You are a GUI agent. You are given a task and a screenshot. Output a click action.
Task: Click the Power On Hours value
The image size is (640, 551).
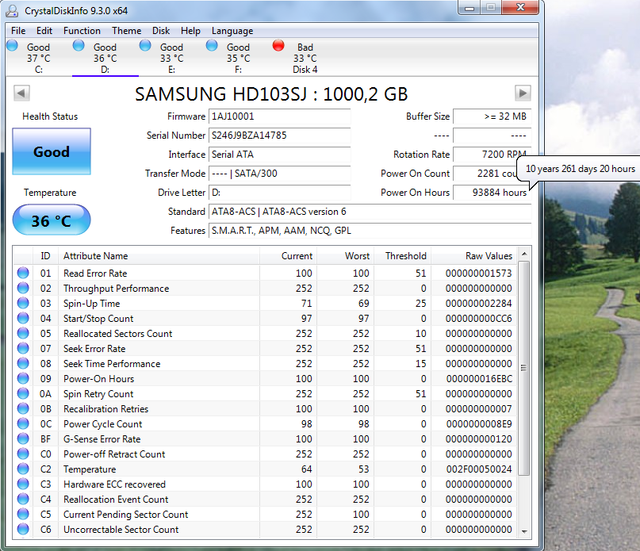pyautogui.click(x=492, y=193)
